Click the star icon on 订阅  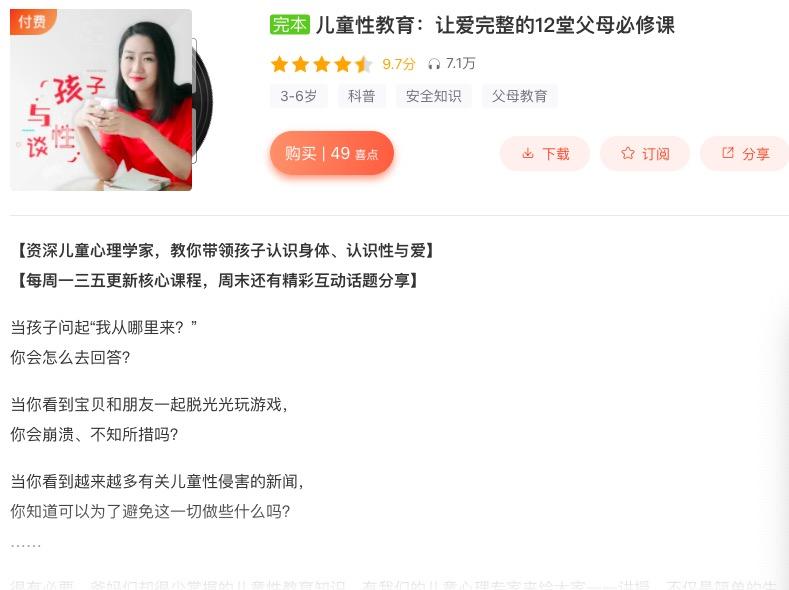[x=627, y=153]
